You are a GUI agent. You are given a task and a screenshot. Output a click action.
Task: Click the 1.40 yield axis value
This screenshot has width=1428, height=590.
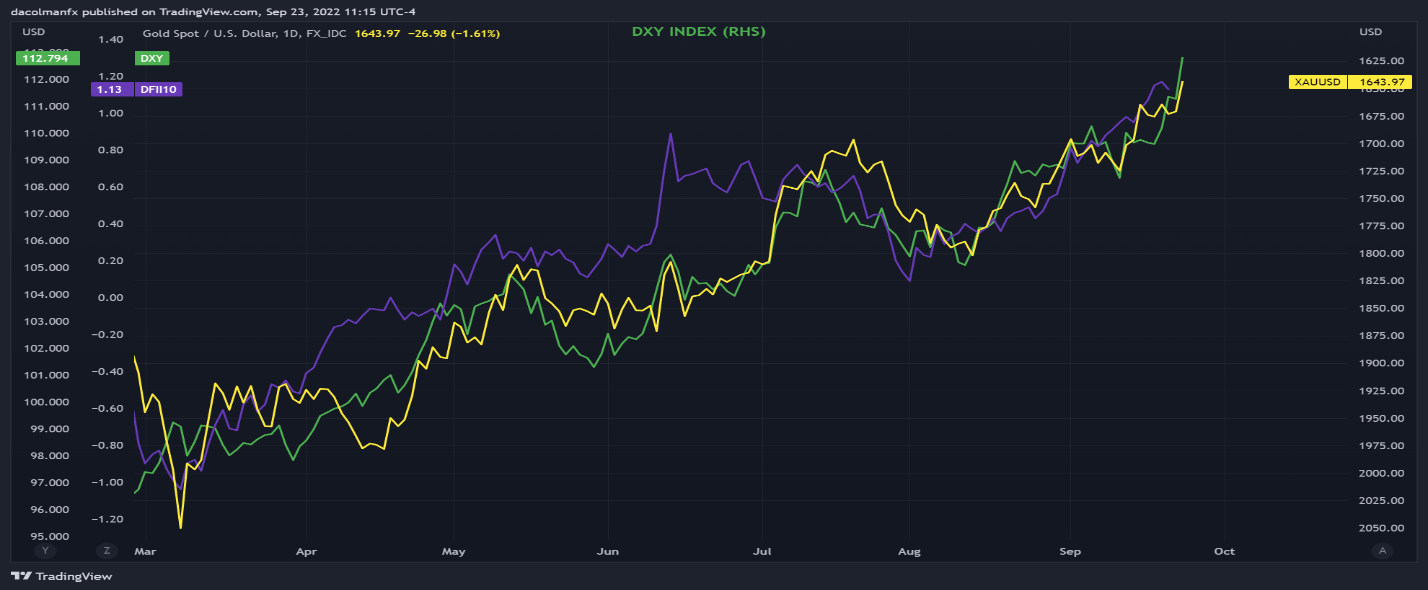click(111, 40)
